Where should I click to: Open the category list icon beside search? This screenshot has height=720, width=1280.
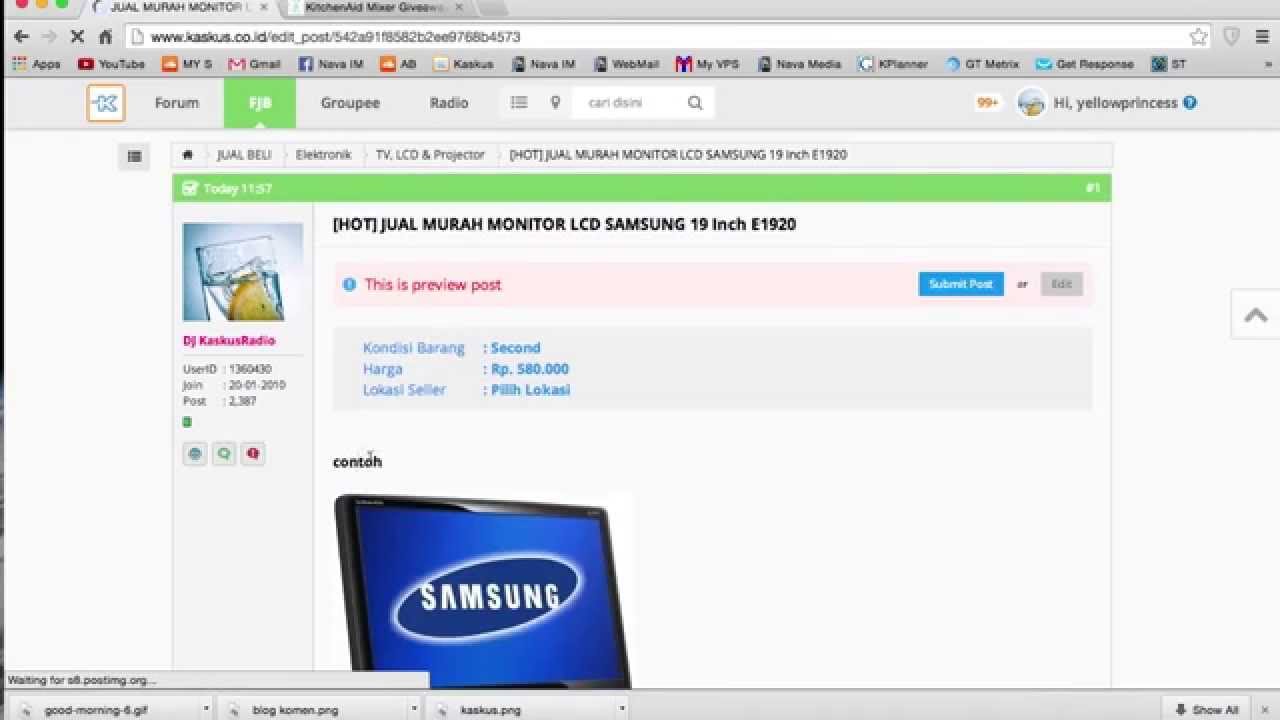click(519, 103)
